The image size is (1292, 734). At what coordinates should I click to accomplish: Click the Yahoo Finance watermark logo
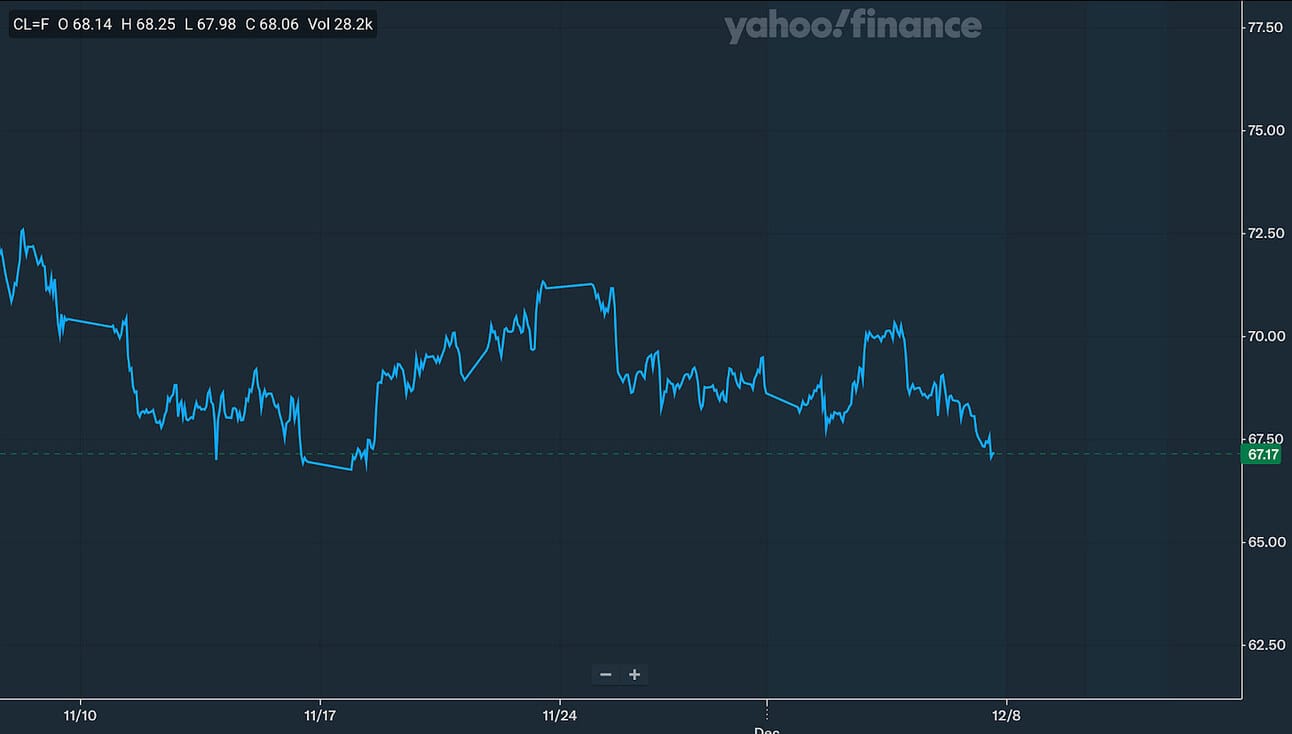click(853, 27)
